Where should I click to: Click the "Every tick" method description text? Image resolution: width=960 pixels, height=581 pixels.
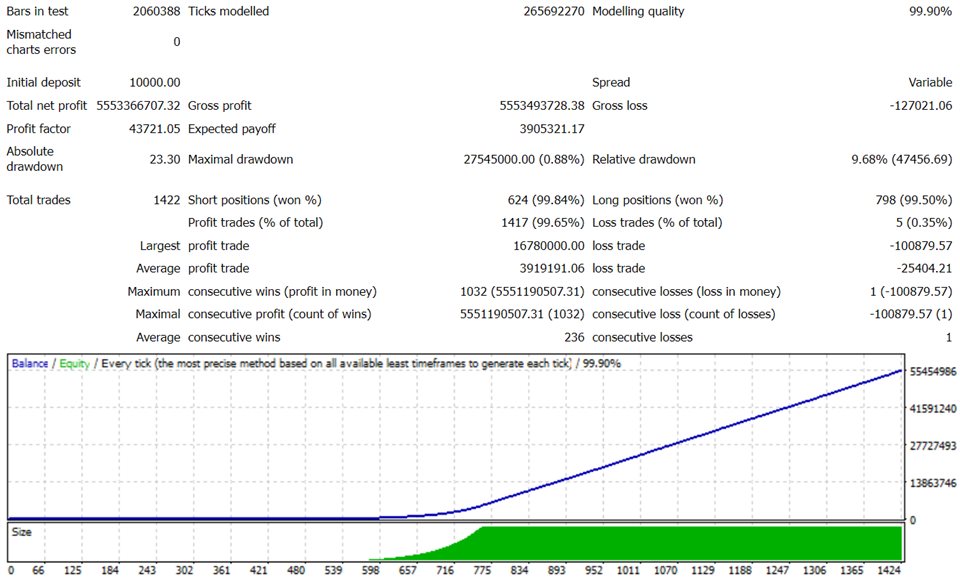[336, 363]
